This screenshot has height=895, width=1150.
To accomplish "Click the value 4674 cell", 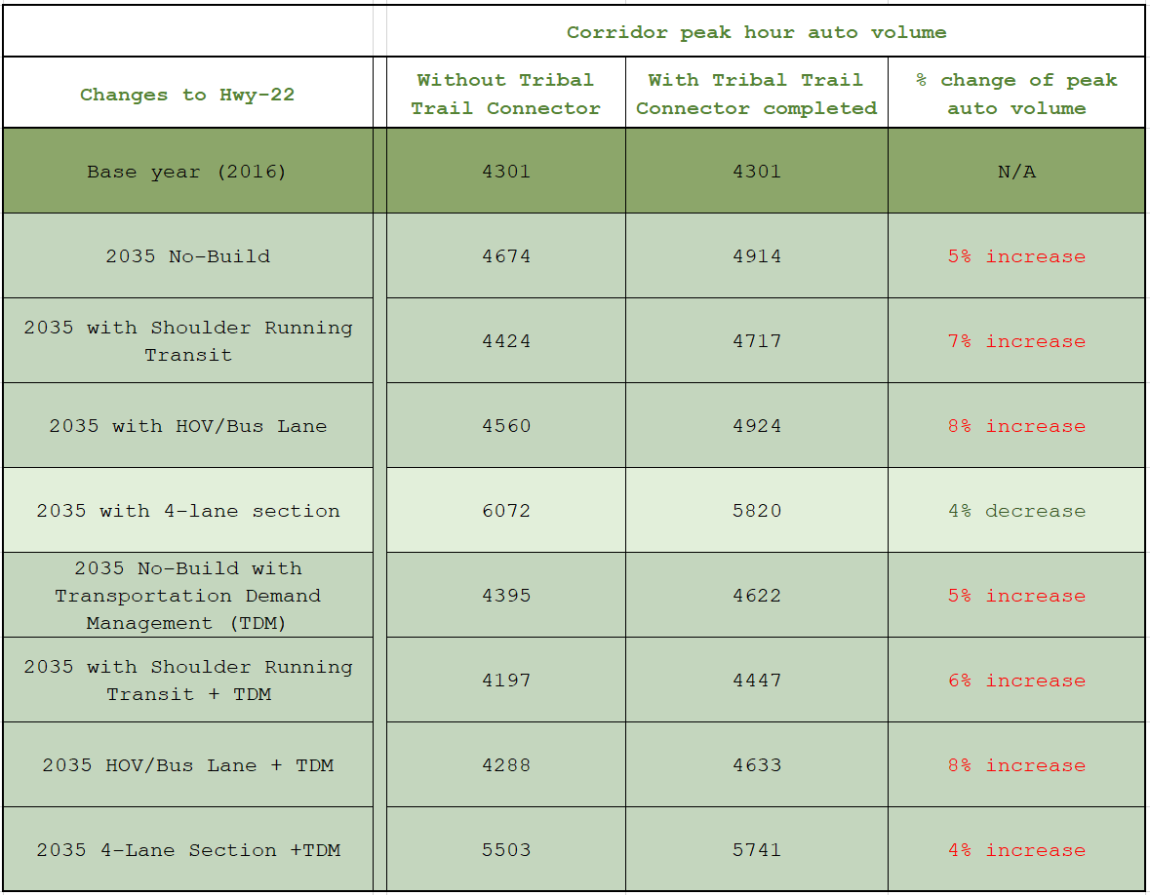I will click(x=505, y=256).
